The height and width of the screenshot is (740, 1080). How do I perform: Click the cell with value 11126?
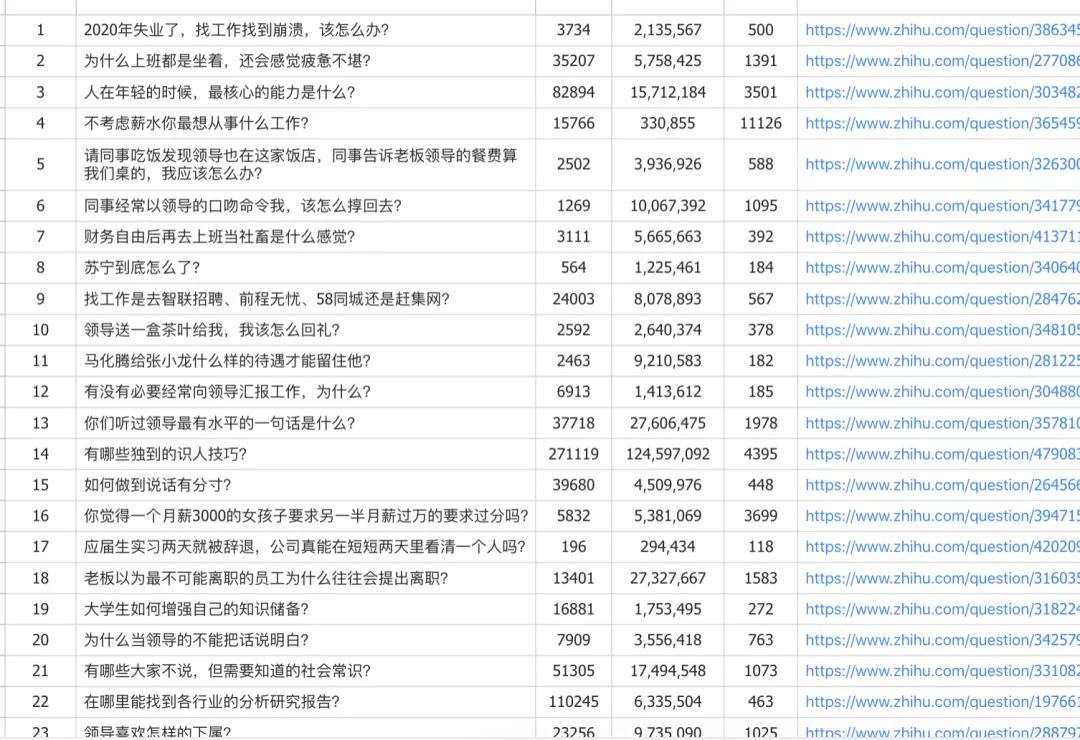point(760,123)
